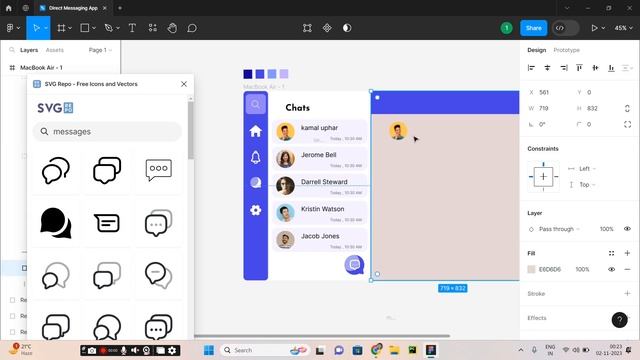The width and height of the screenshot is (640, 360).
Task: Click the Help question mark button
Action: 619,320
